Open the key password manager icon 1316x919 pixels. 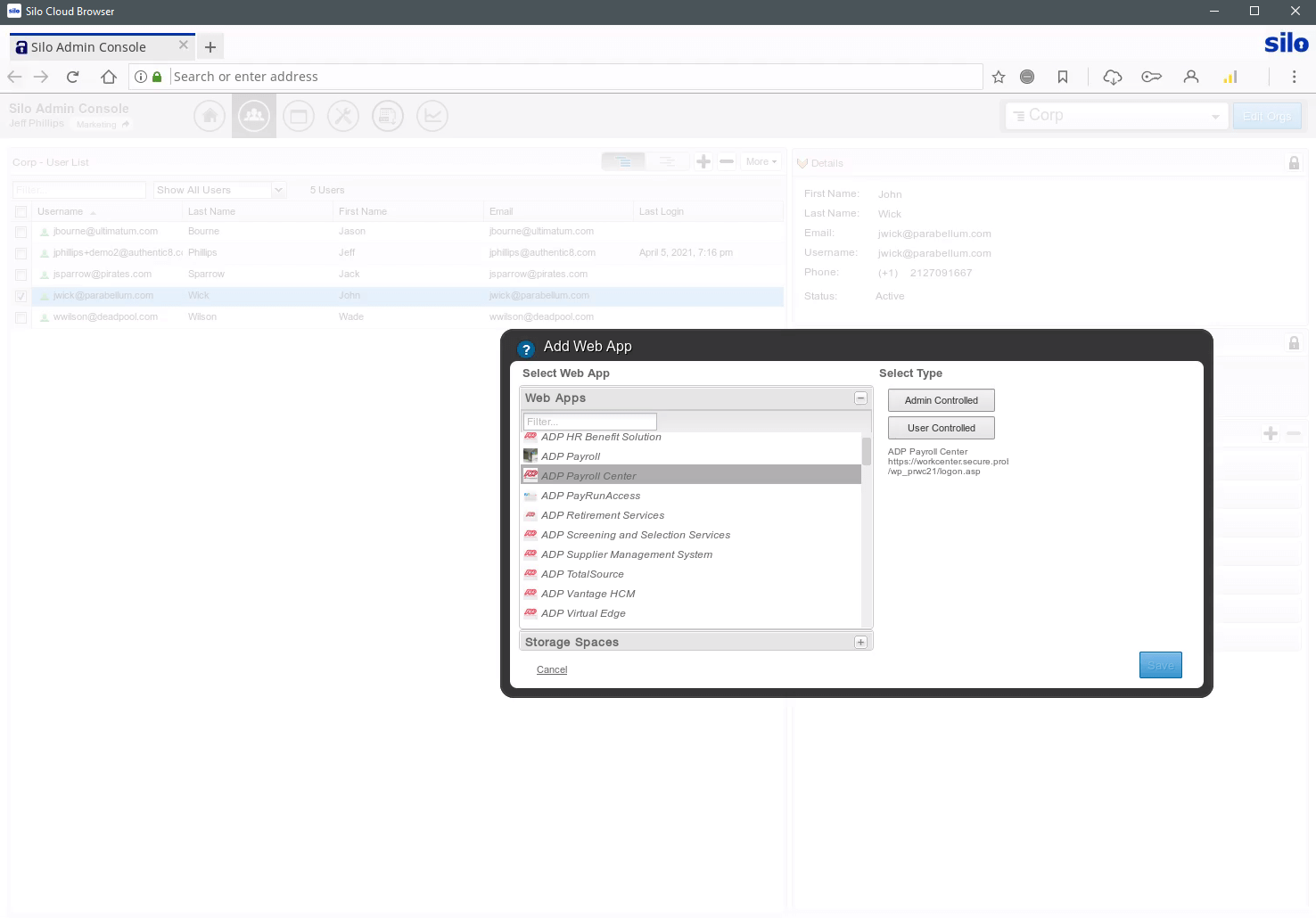click(1152, 77)
